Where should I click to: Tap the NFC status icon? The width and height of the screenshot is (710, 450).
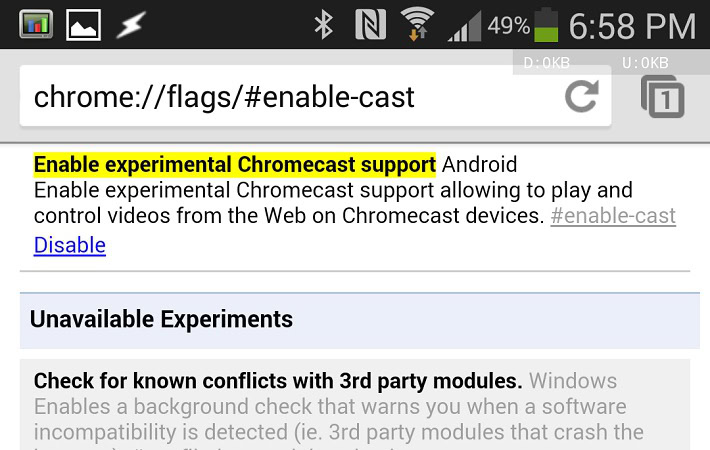coord(370,24)
